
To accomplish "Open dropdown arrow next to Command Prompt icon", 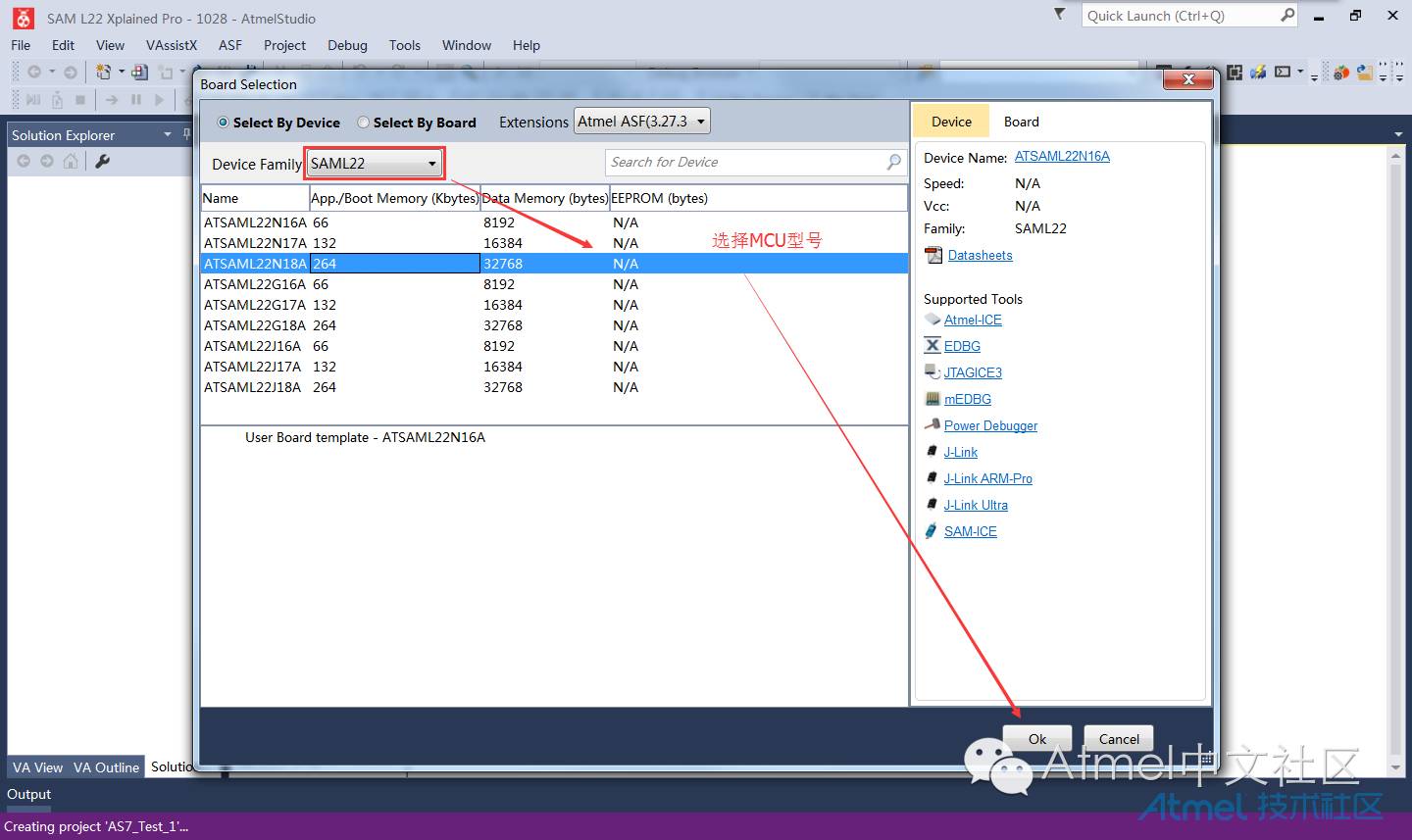I will pyautogui.click(x=1300, y=72).
